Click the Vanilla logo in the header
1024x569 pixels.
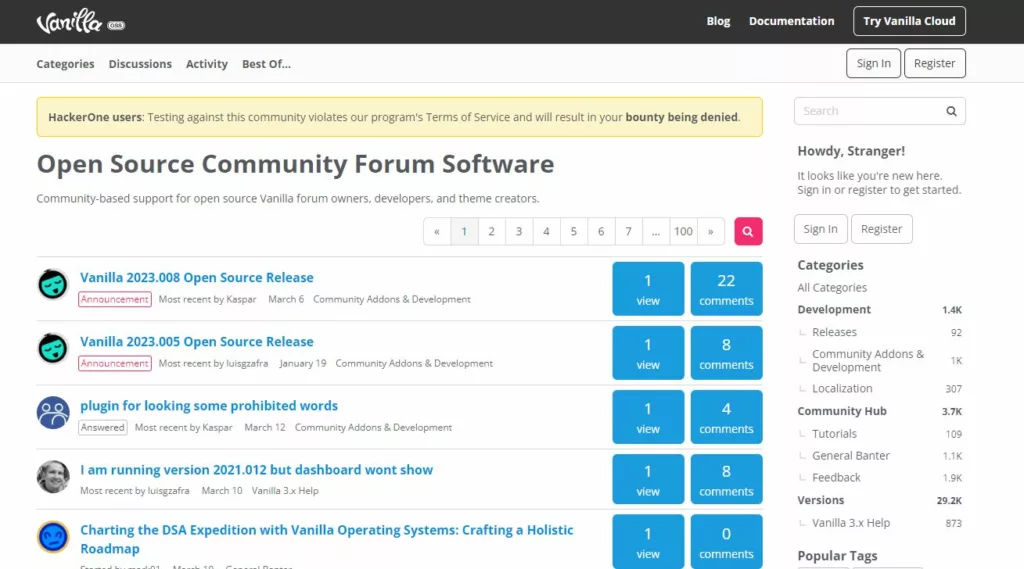[80, 22]
